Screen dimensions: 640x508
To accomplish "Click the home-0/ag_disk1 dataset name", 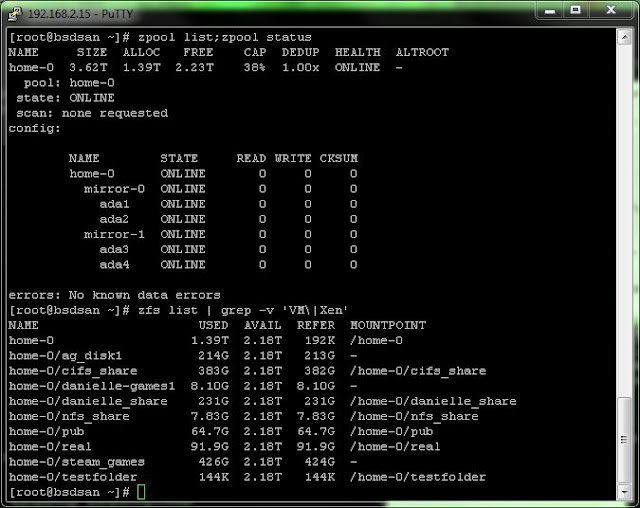I will coord(65,356).
